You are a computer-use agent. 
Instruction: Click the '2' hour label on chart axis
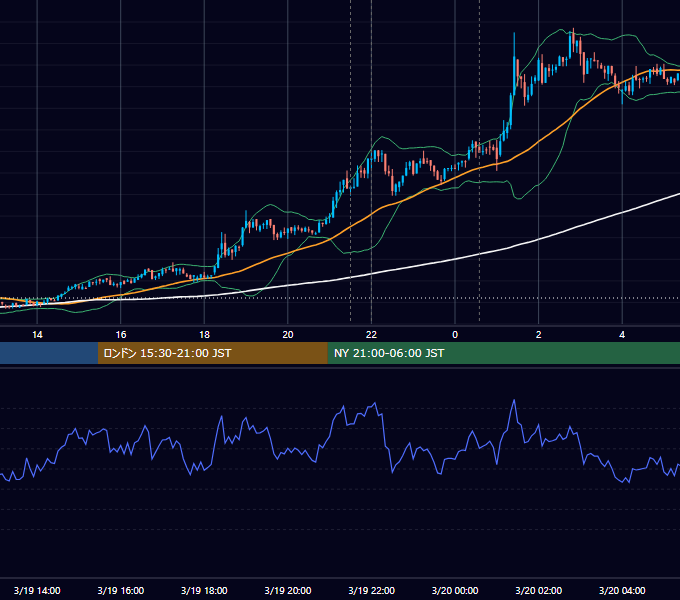click(539, 335)
